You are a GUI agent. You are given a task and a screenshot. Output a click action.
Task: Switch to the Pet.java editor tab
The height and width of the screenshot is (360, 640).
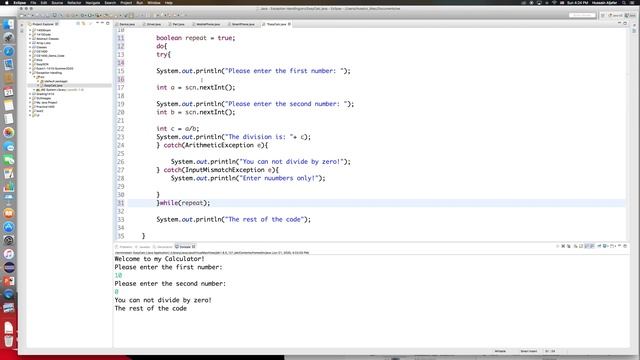[177, 24]
